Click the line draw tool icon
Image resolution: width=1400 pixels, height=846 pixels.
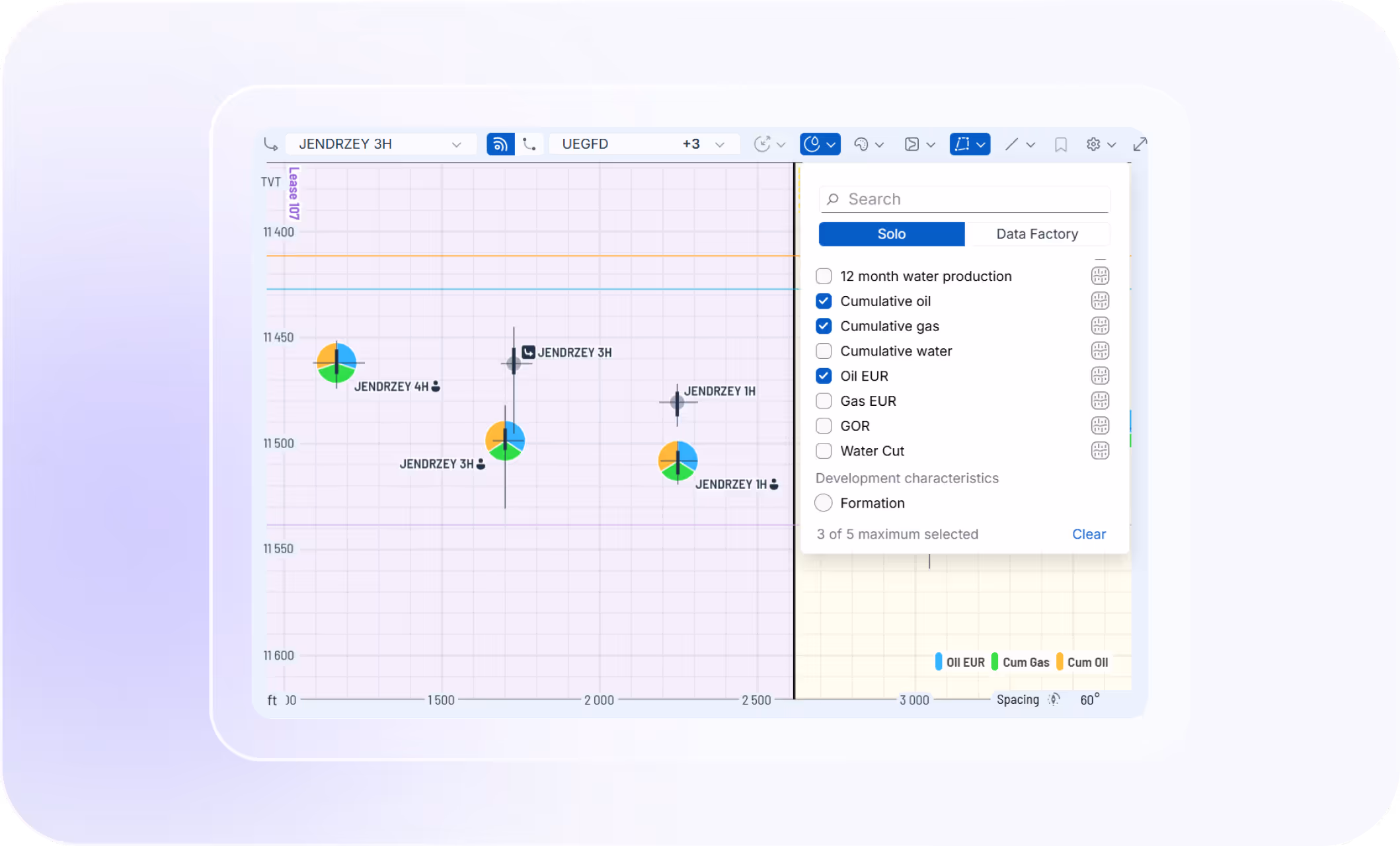tap(1011, 144)
